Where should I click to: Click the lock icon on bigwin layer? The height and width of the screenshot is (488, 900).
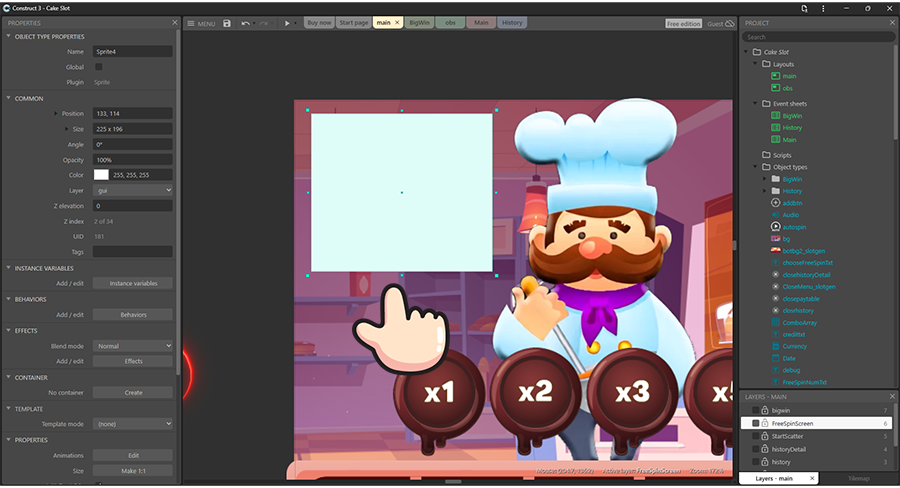[x=766, y=410]
